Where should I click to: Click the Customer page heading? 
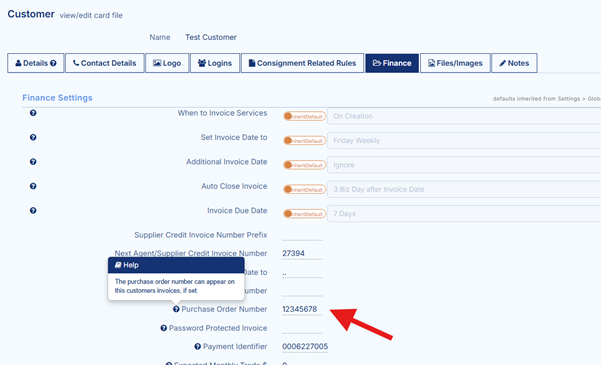31,14
